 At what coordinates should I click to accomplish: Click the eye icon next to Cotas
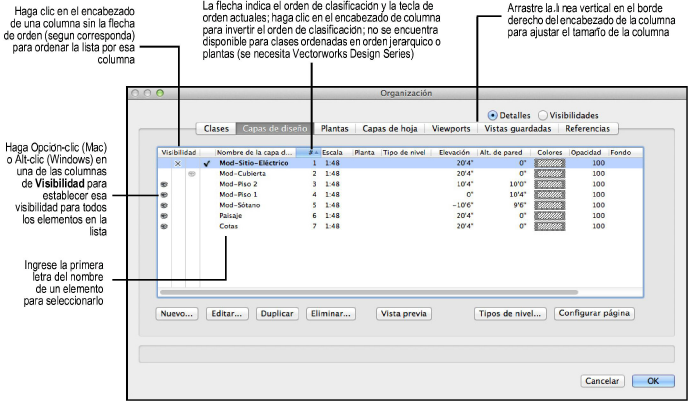click(164, 227)
